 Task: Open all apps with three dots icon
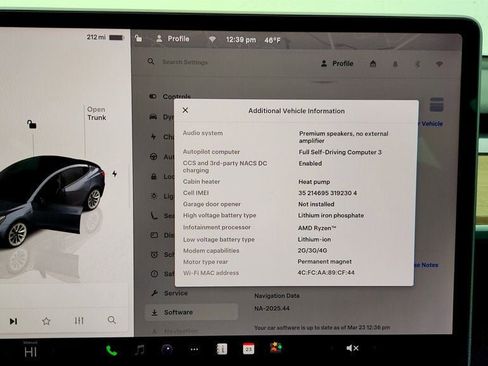click(x=194, y=349)
